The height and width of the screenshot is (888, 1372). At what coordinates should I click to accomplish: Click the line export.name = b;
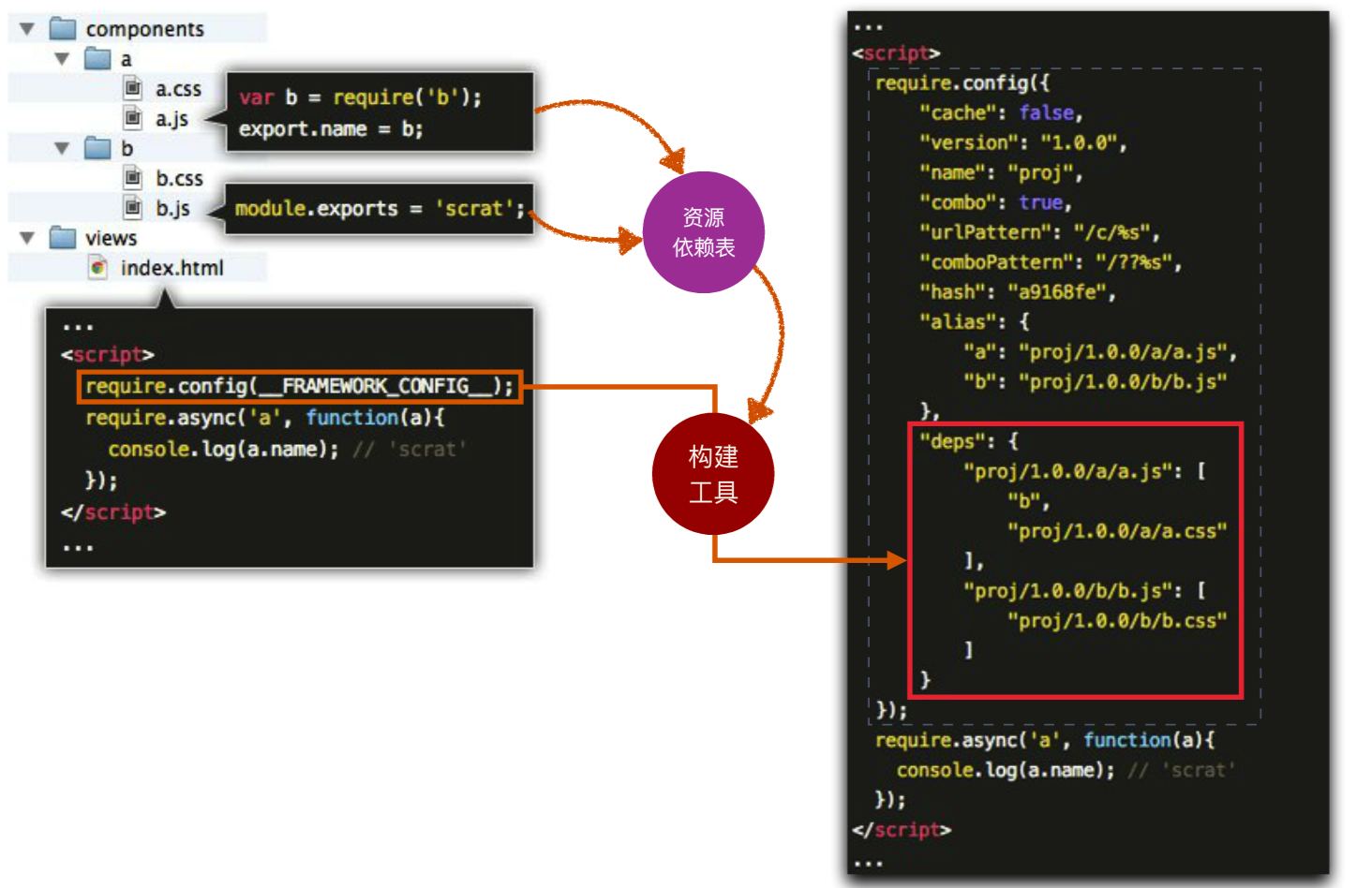pyautogui.click(x=331, y=129)
